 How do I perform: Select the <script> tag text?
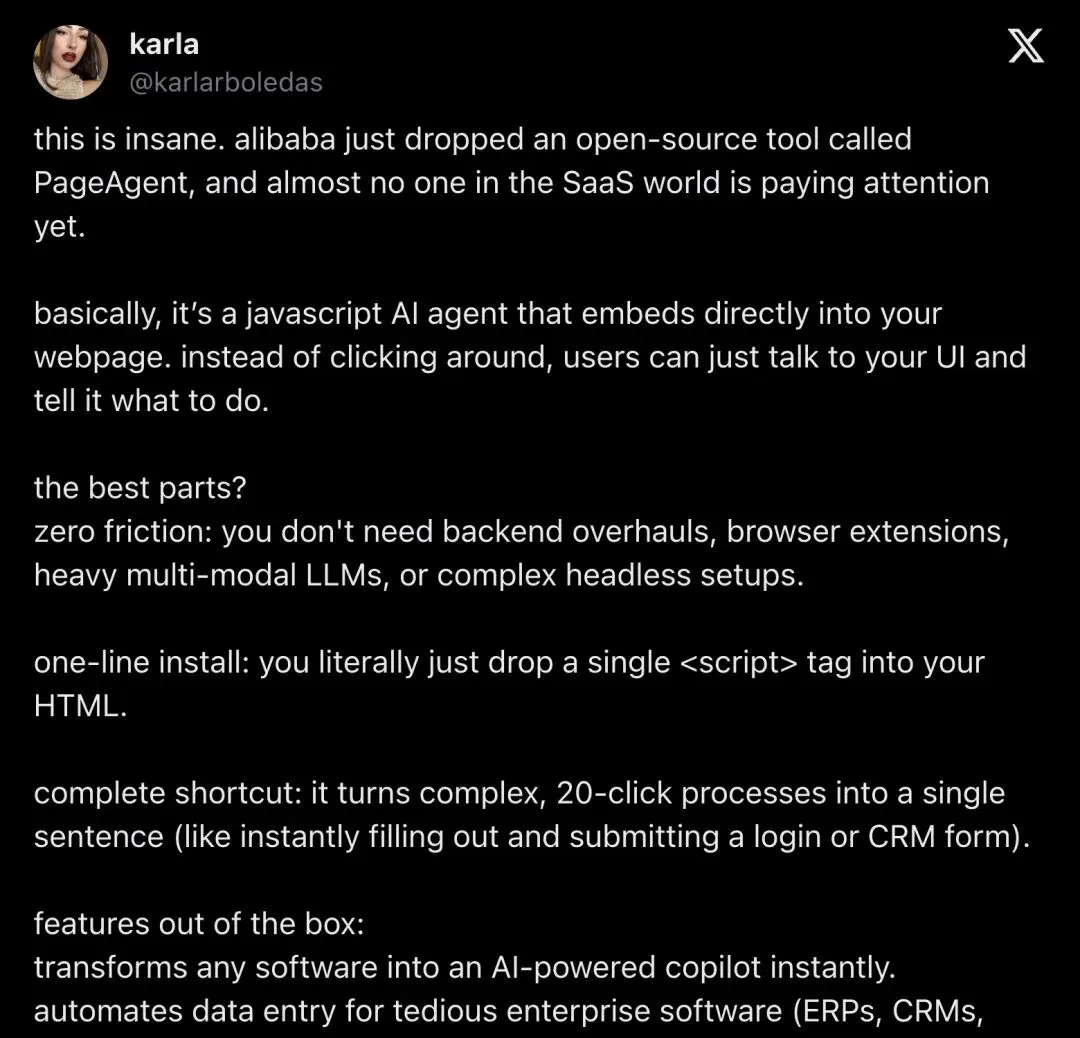[738, 663]
